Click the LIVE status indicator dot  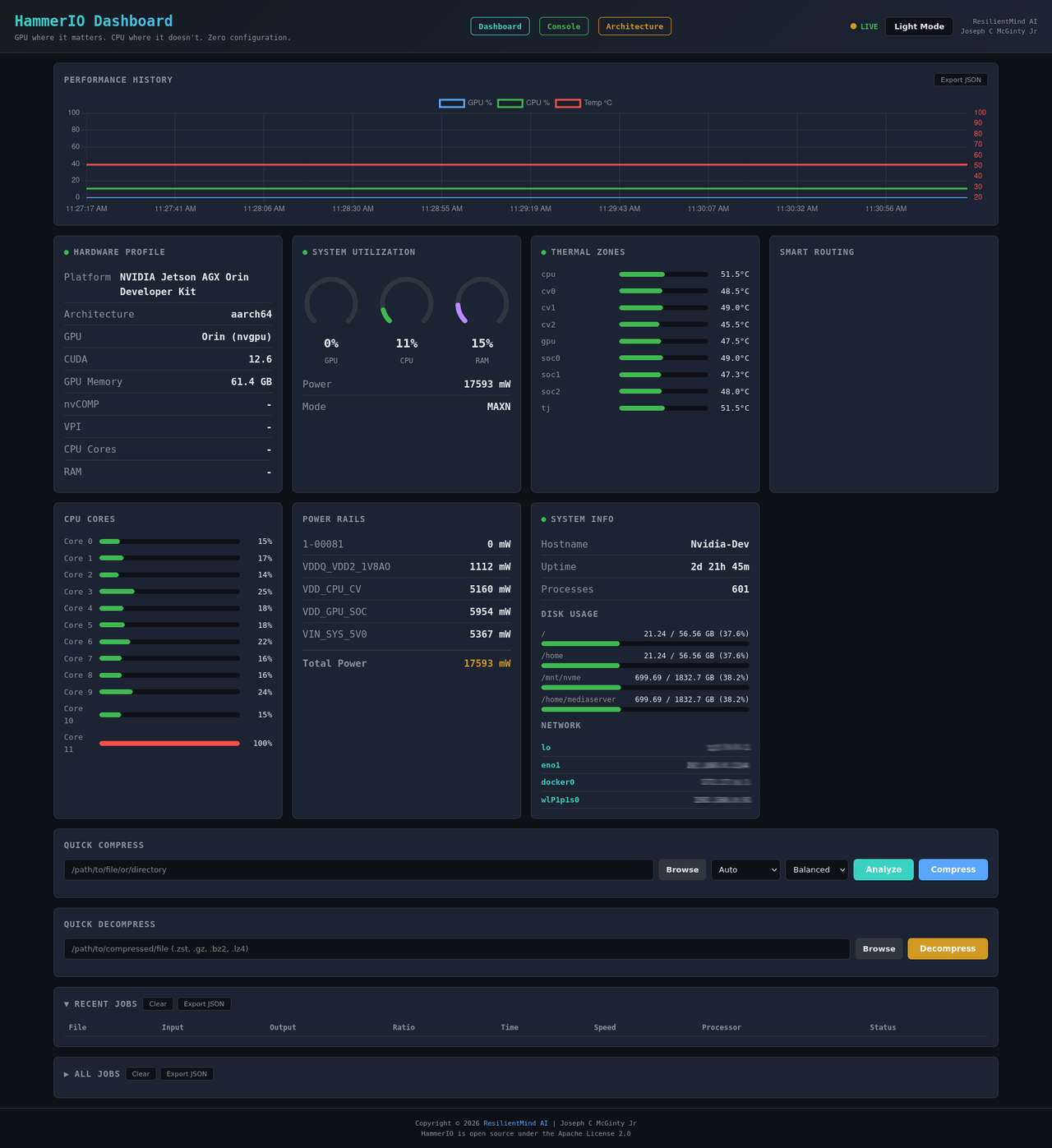click(854, 25)
